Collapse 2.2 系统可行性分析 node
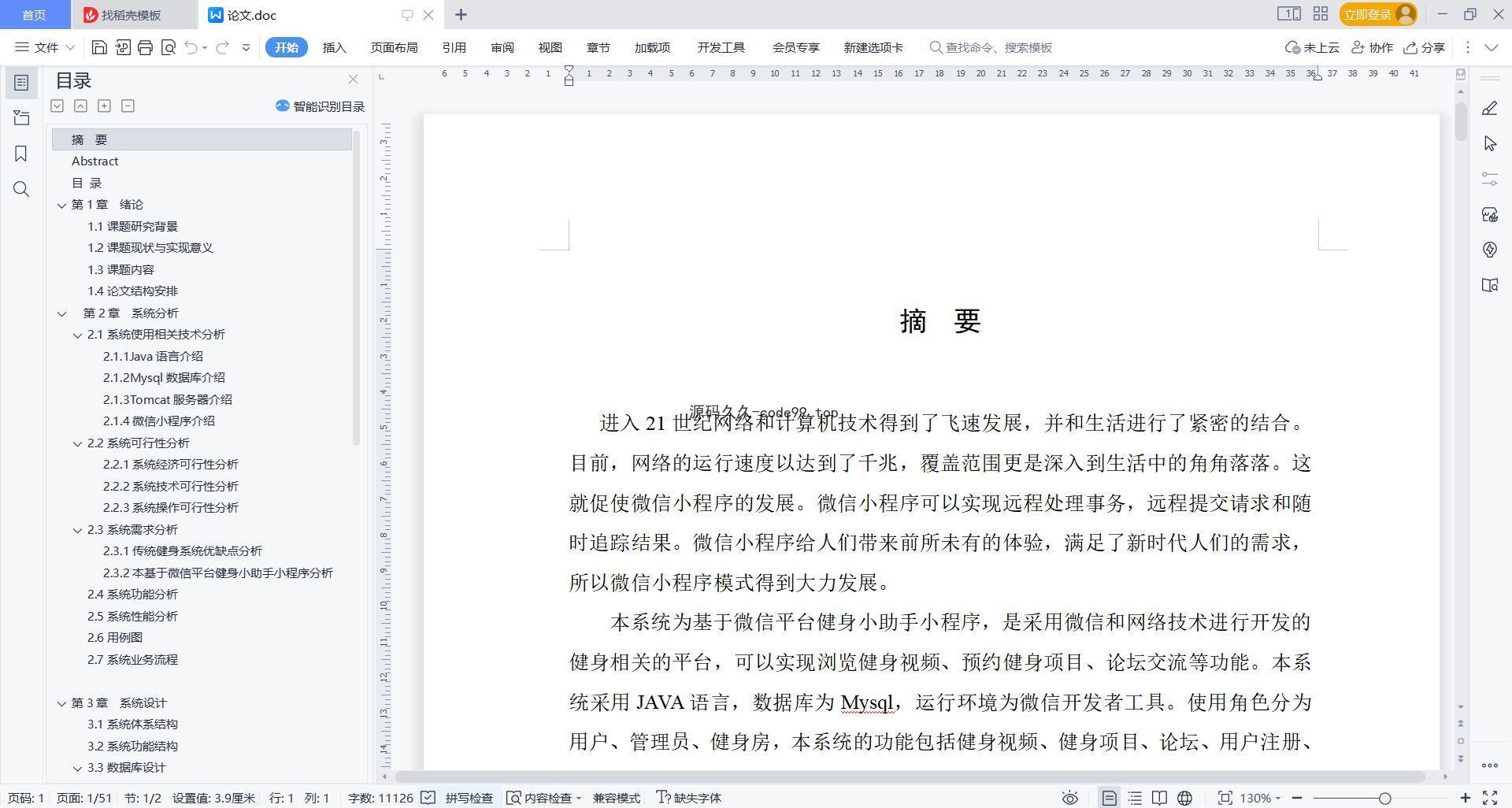 tap(77, 443)
